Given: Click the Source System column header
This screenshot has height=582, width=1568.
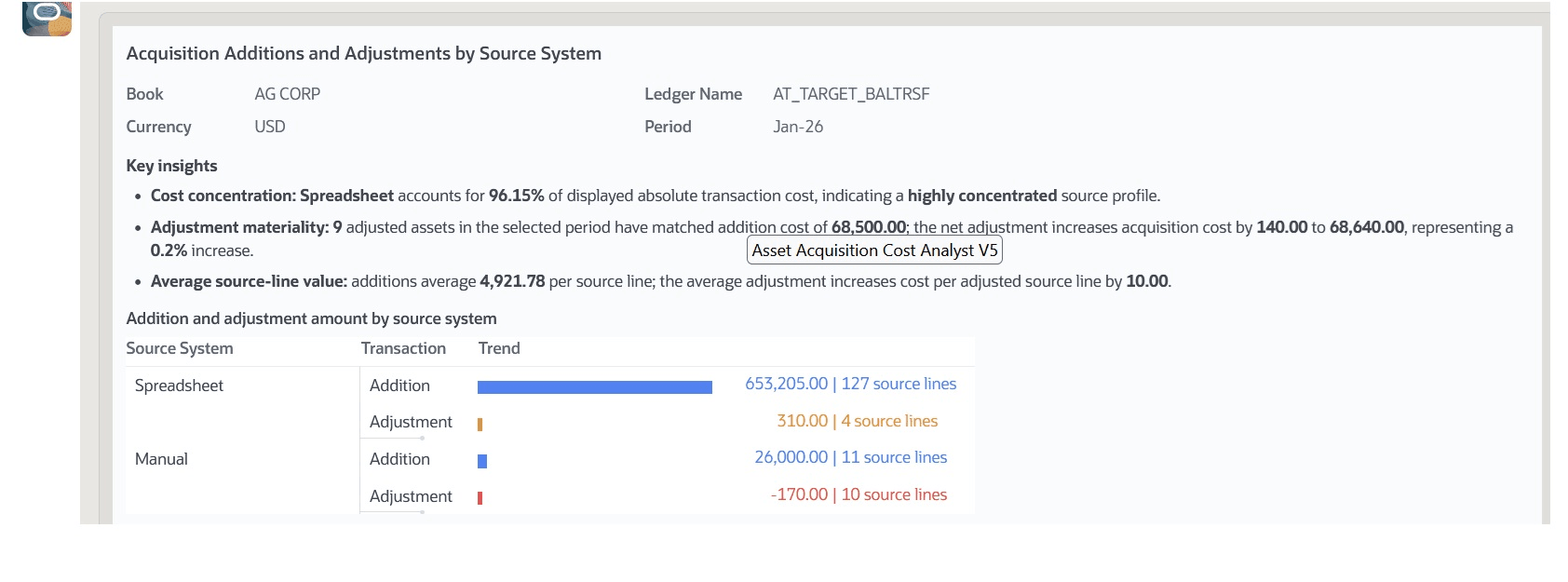Looking at the screenshot, I should 180,348.
